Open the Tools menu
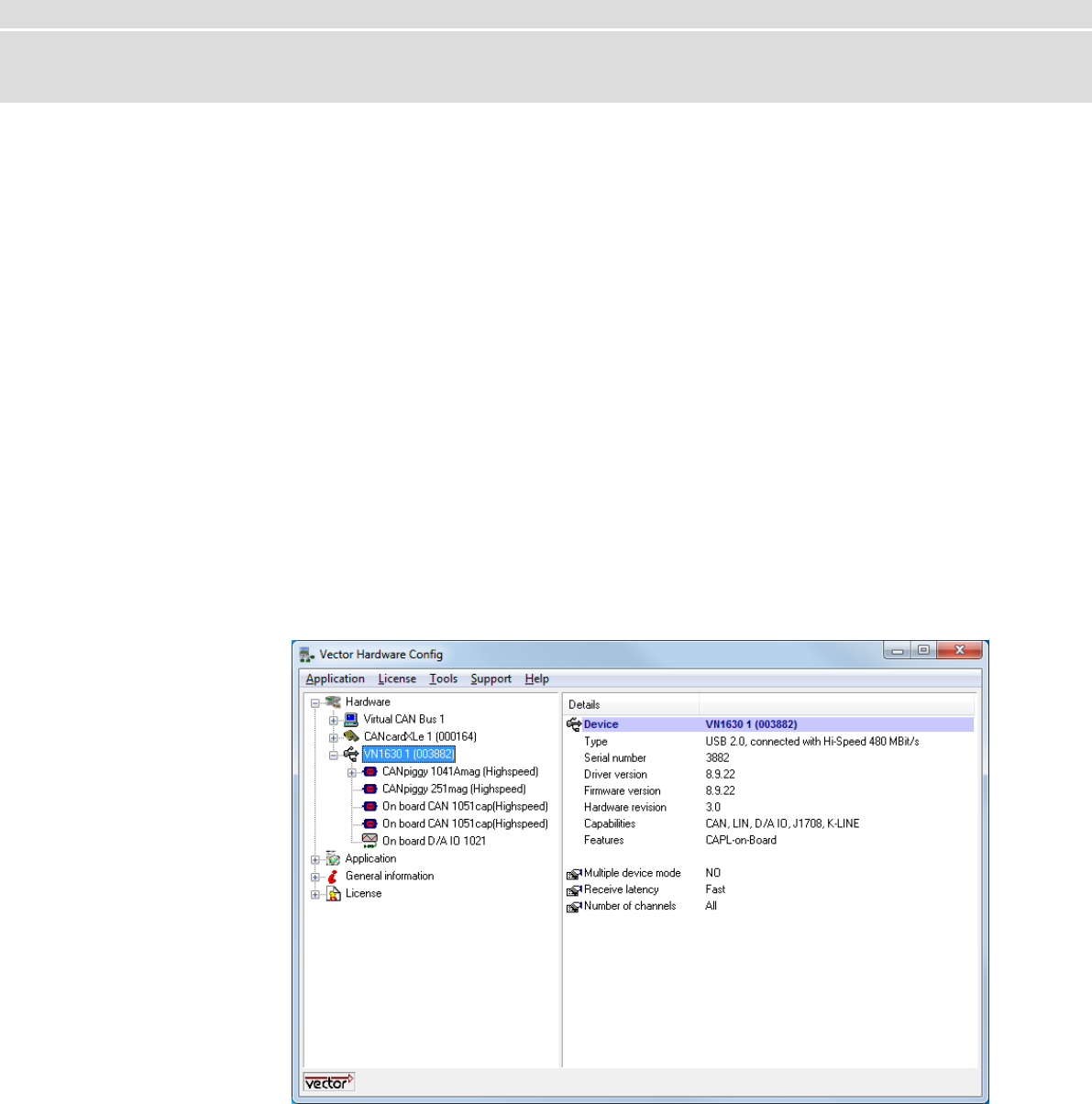The image size is (1092, 1104). point(443,679)
